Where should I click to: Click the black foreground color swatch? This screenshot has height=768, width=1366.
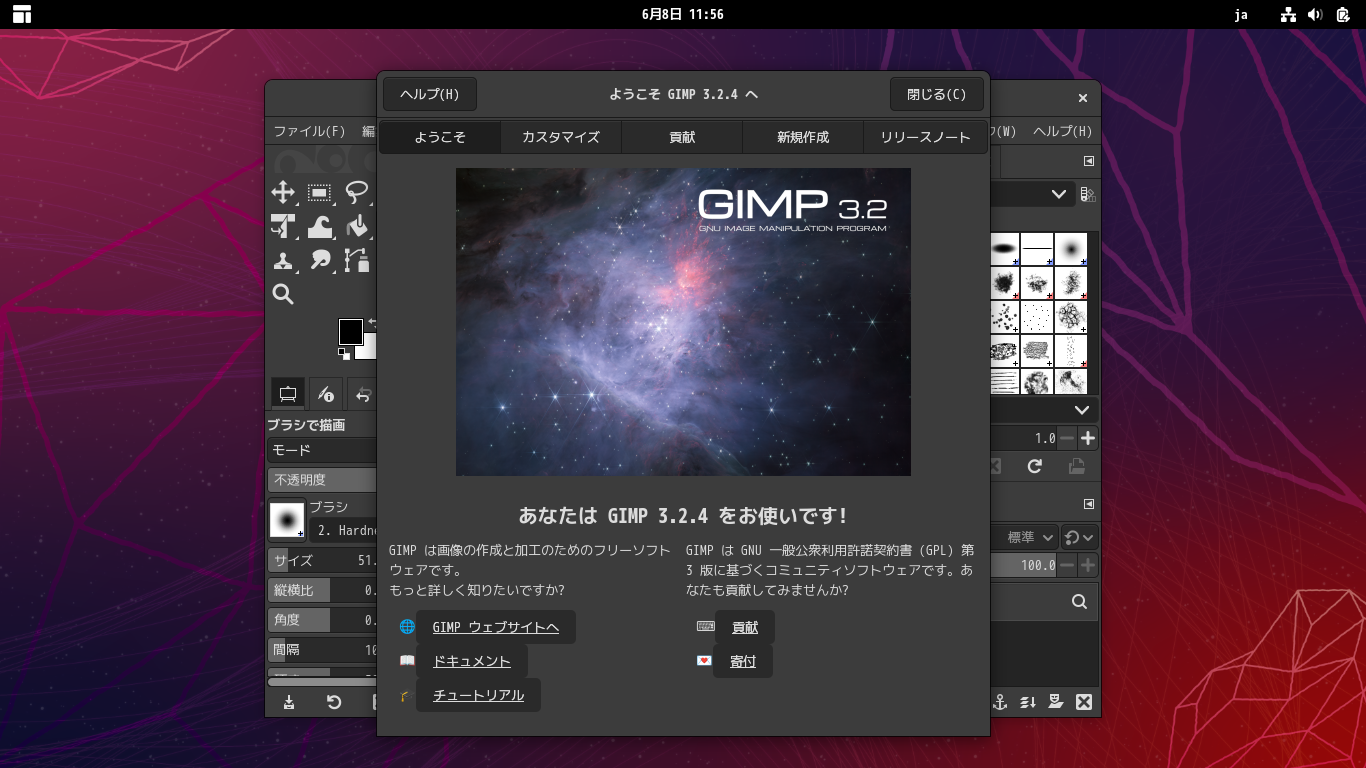(x=350, y=331)
